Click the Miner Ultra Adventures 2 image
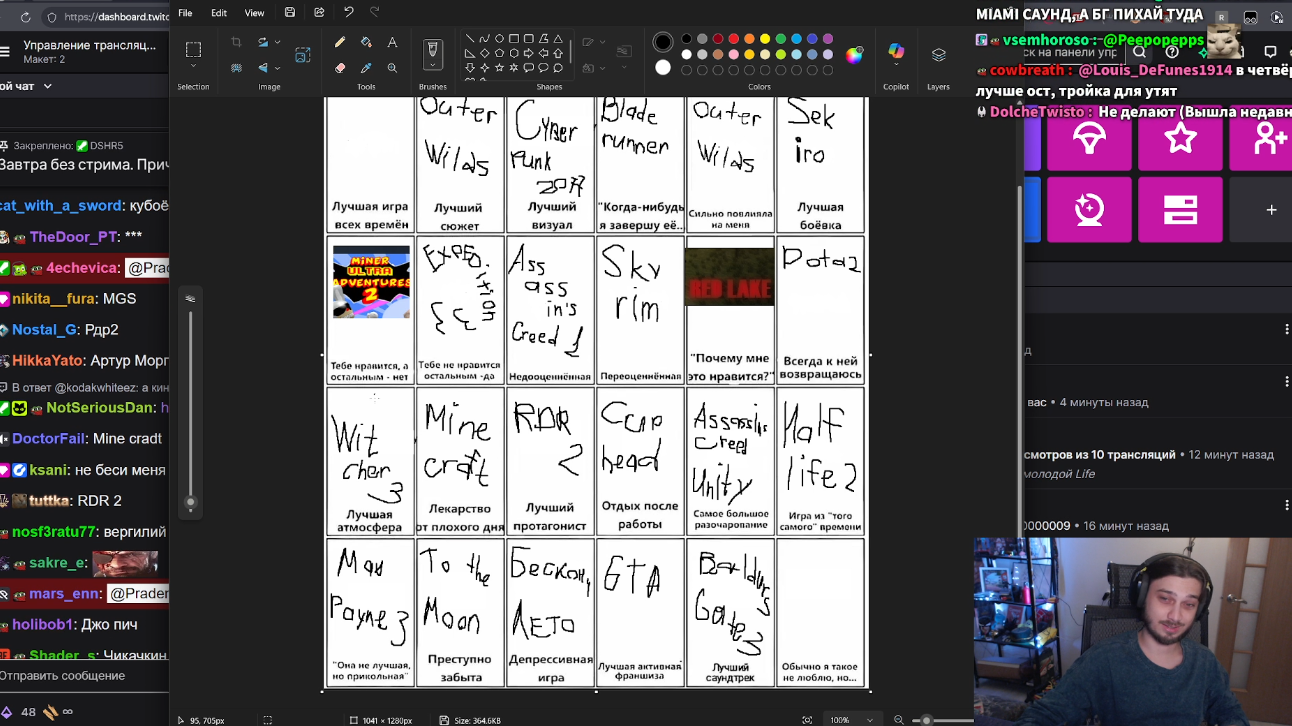The width and height of the screenshot is (1292, 726). [371, 282]
